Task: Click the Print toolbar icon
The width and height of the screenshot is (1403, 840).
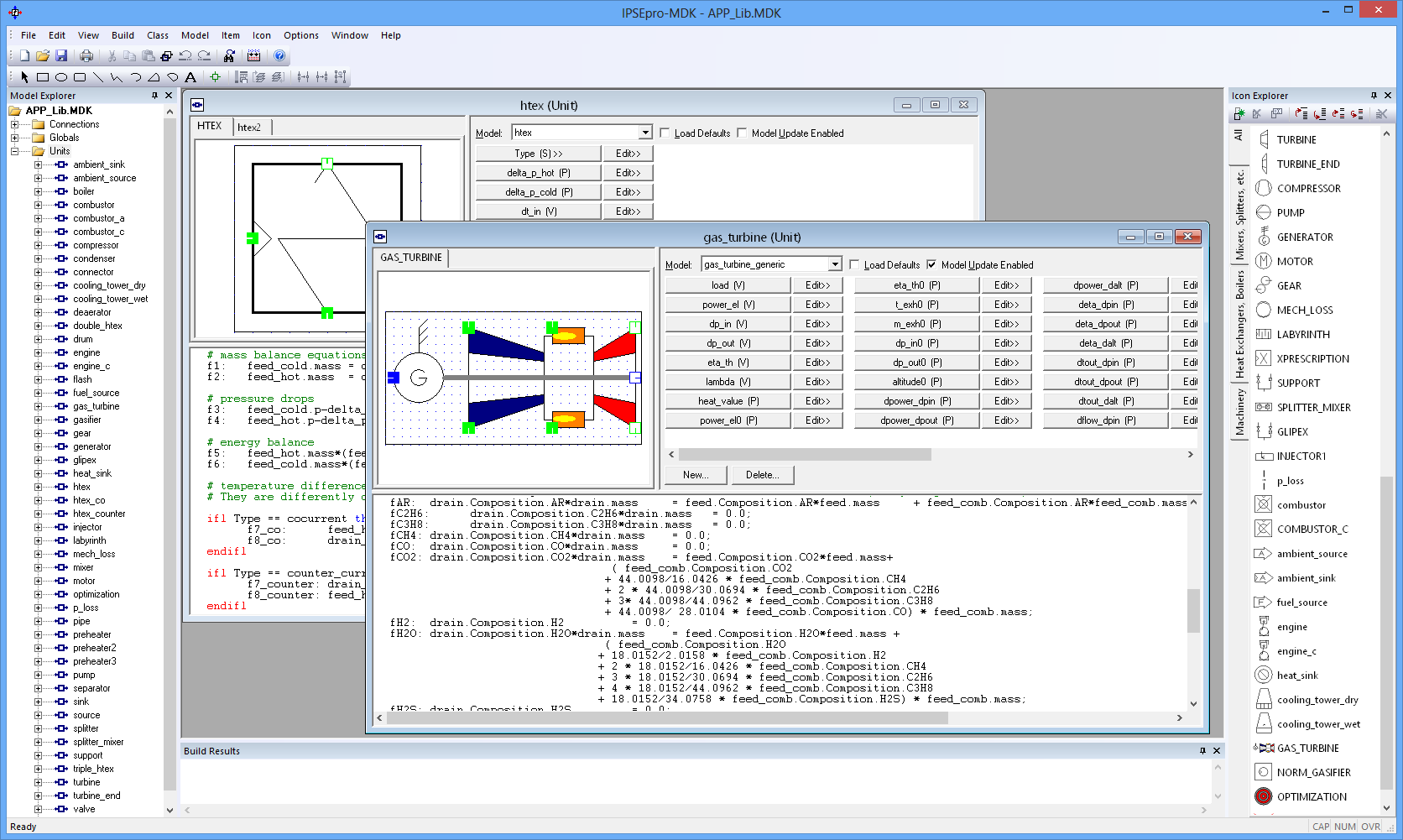Action: (86, 56)
